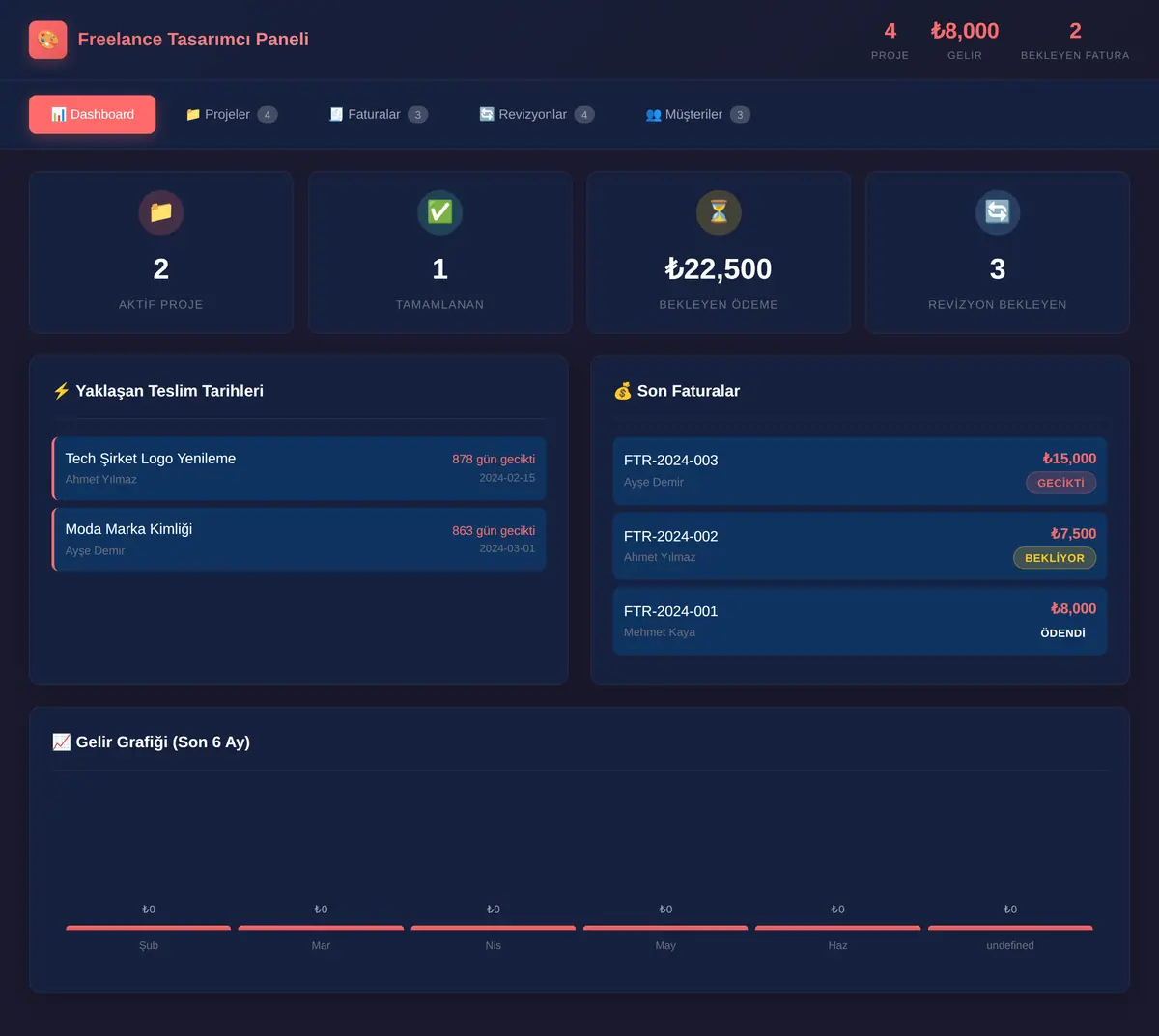This screenshot has width=1159, height=1036.
Task: Click the Revizyon Bekleyen stat card
Action: tap(998, 253)
